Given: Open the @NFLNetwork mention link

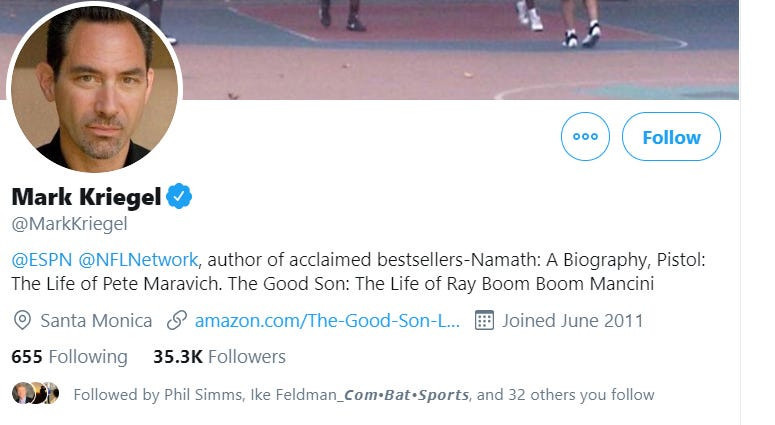Looking at the screenshot, I should pos(138,259).
